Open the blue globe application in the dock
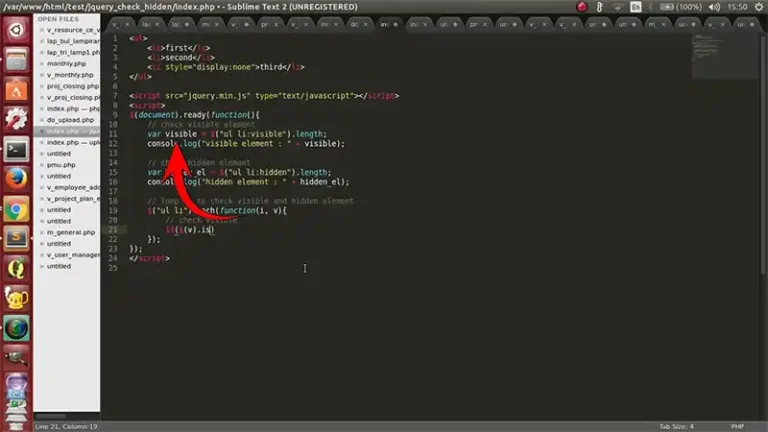Screen dimensions: 768x432 pyautogui.click(x=16, y=328)
